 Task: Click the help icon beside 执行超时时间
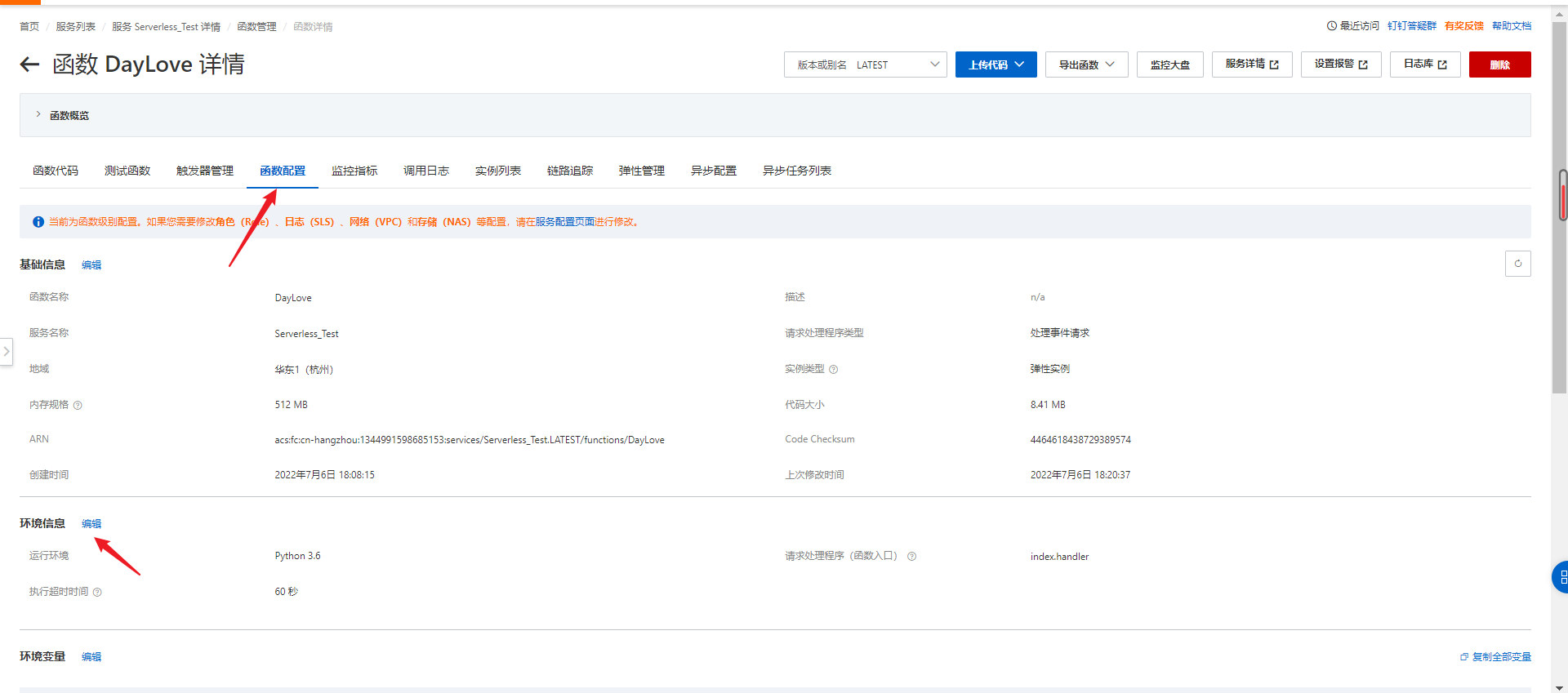(x=97, y=593)
